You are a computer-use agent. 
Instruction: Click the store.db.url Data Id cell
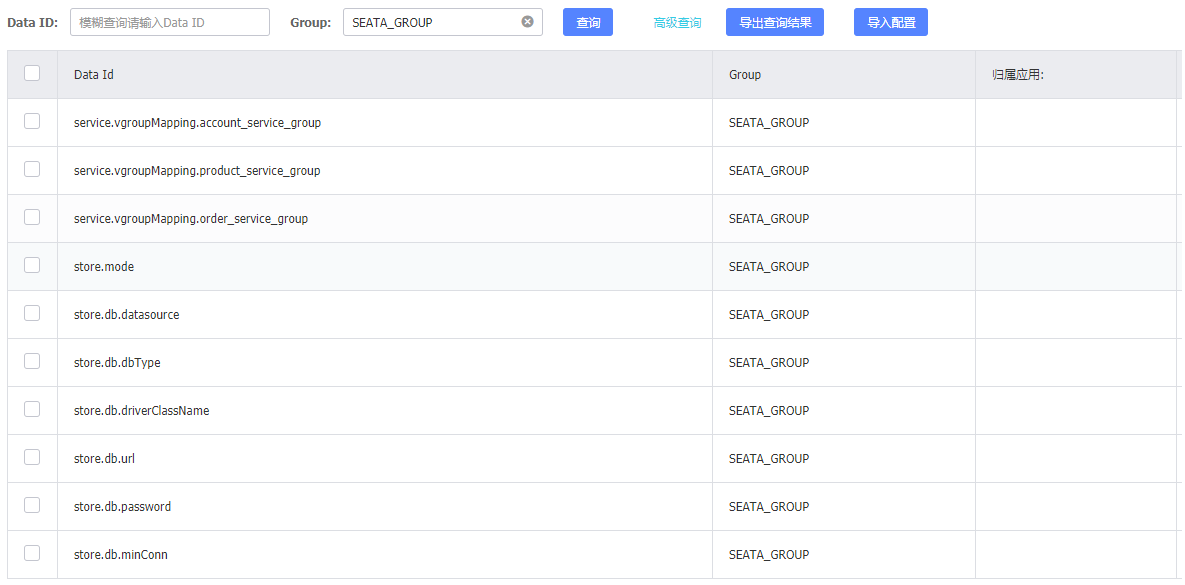385,459
